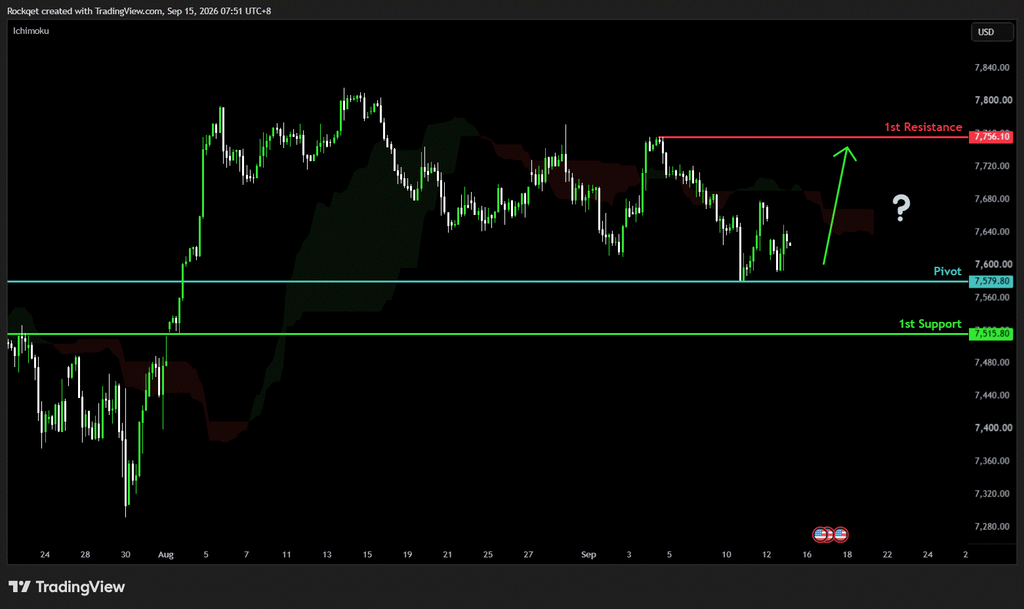Click the Sep label on time axis
The height and width of the screenshot is (609, 1024).
click(588, 555)
